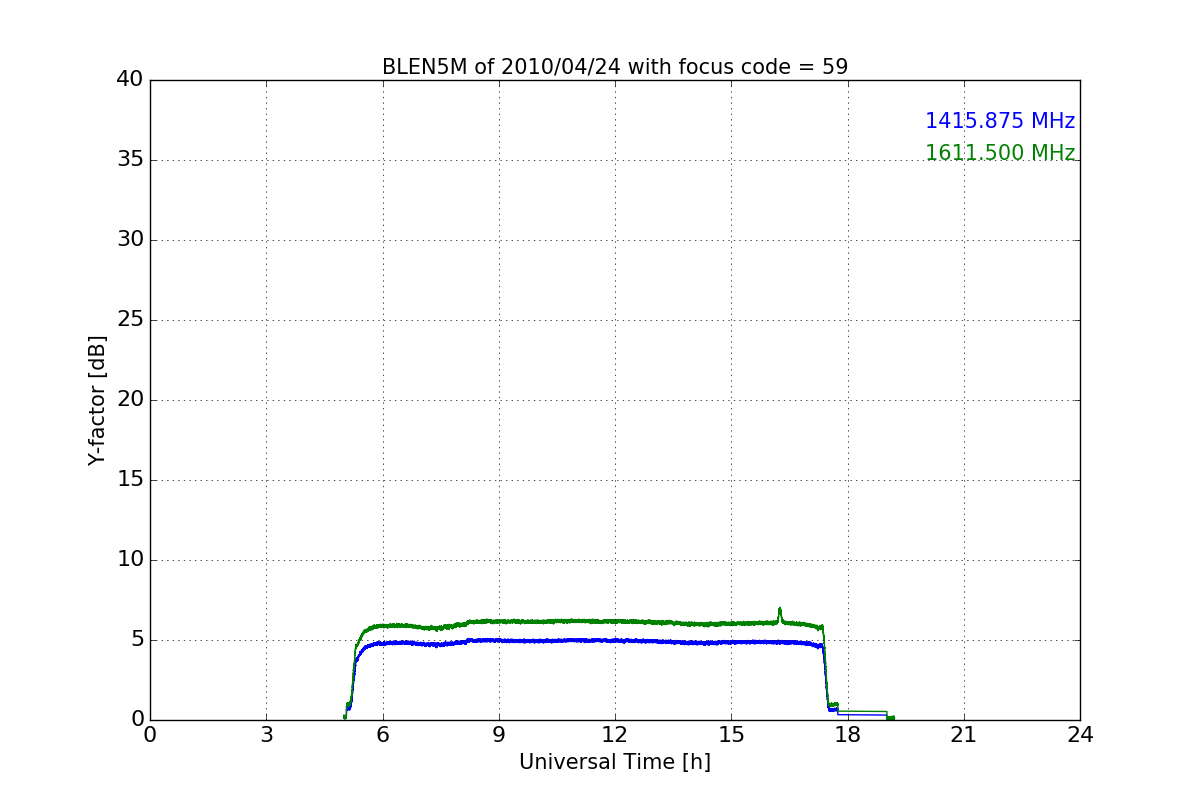Click the x-axis tick label 12
This screenshot has height=800, width=1200.
615,735
